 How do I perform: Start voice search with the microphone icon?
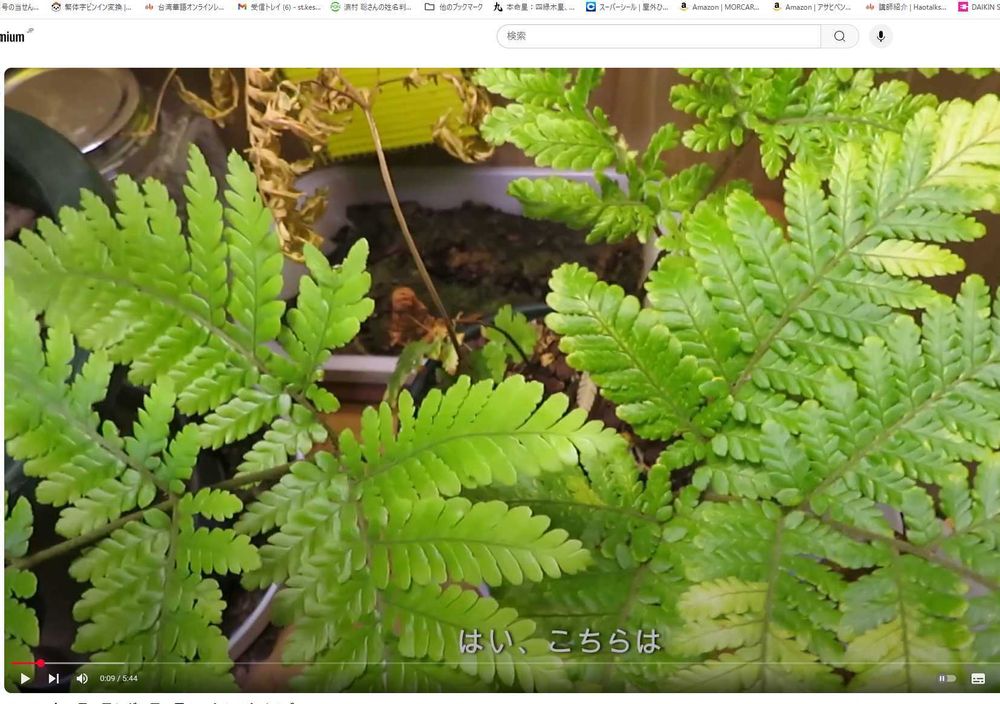[880, 36]
